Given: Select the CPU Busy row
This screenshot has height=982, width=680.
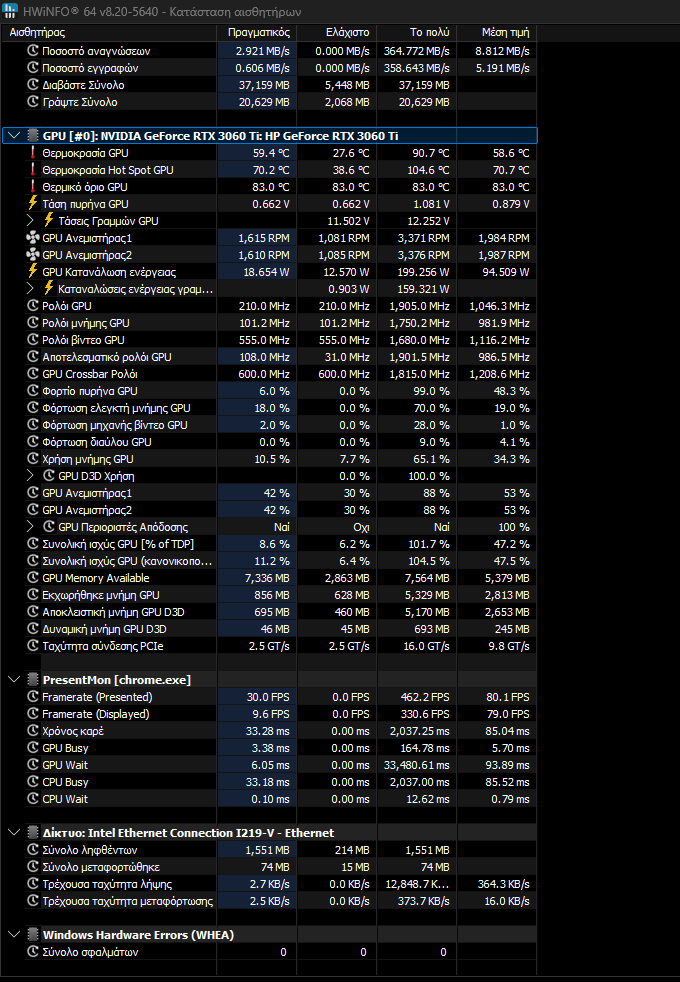Looking at the screenshot, I should coord(270,782).
